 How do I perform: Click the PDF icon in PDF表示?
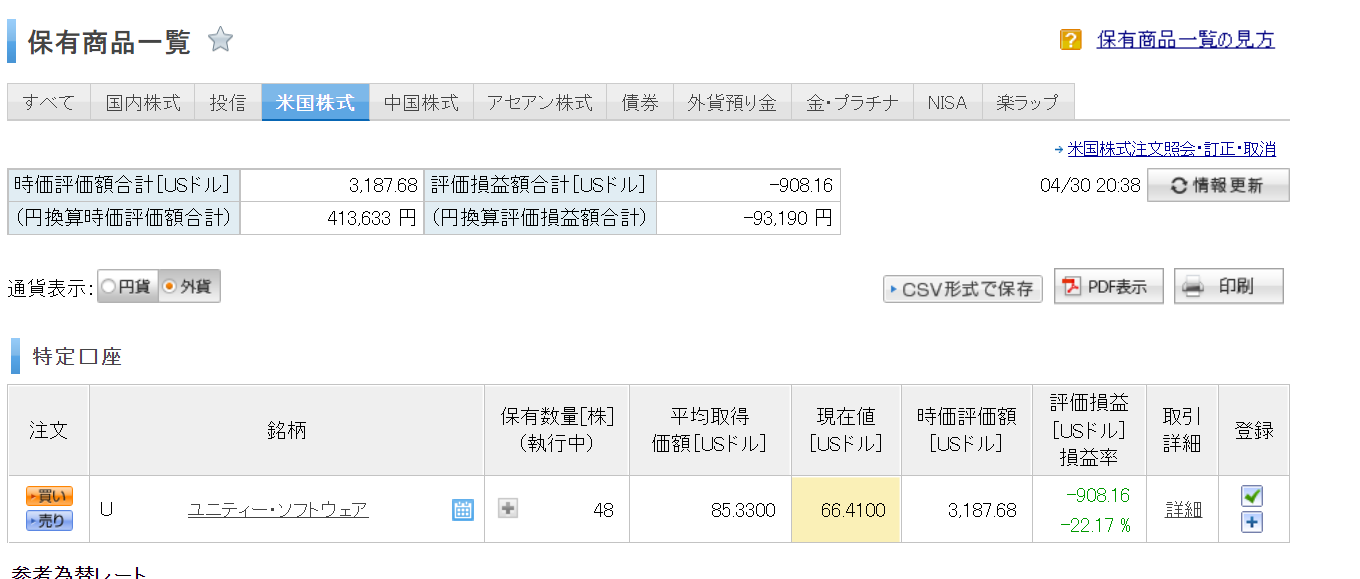click(1072, 287)
